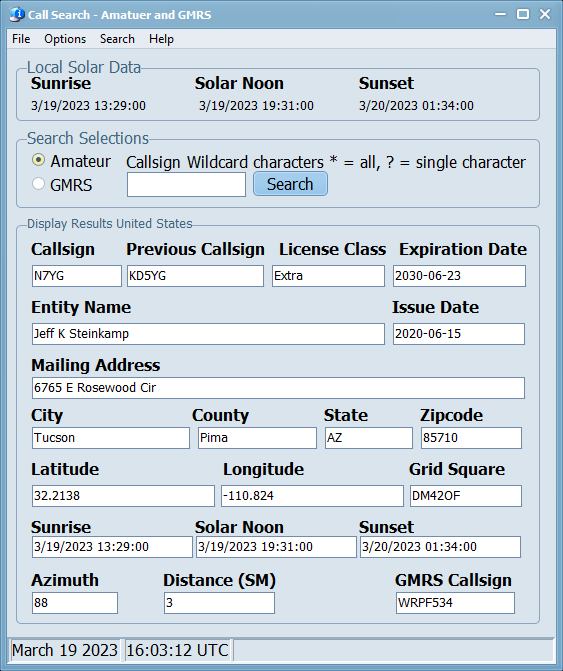Click the Grid Square field DM42OF
This screenshot has height=671, width=563.
[466, 496]
